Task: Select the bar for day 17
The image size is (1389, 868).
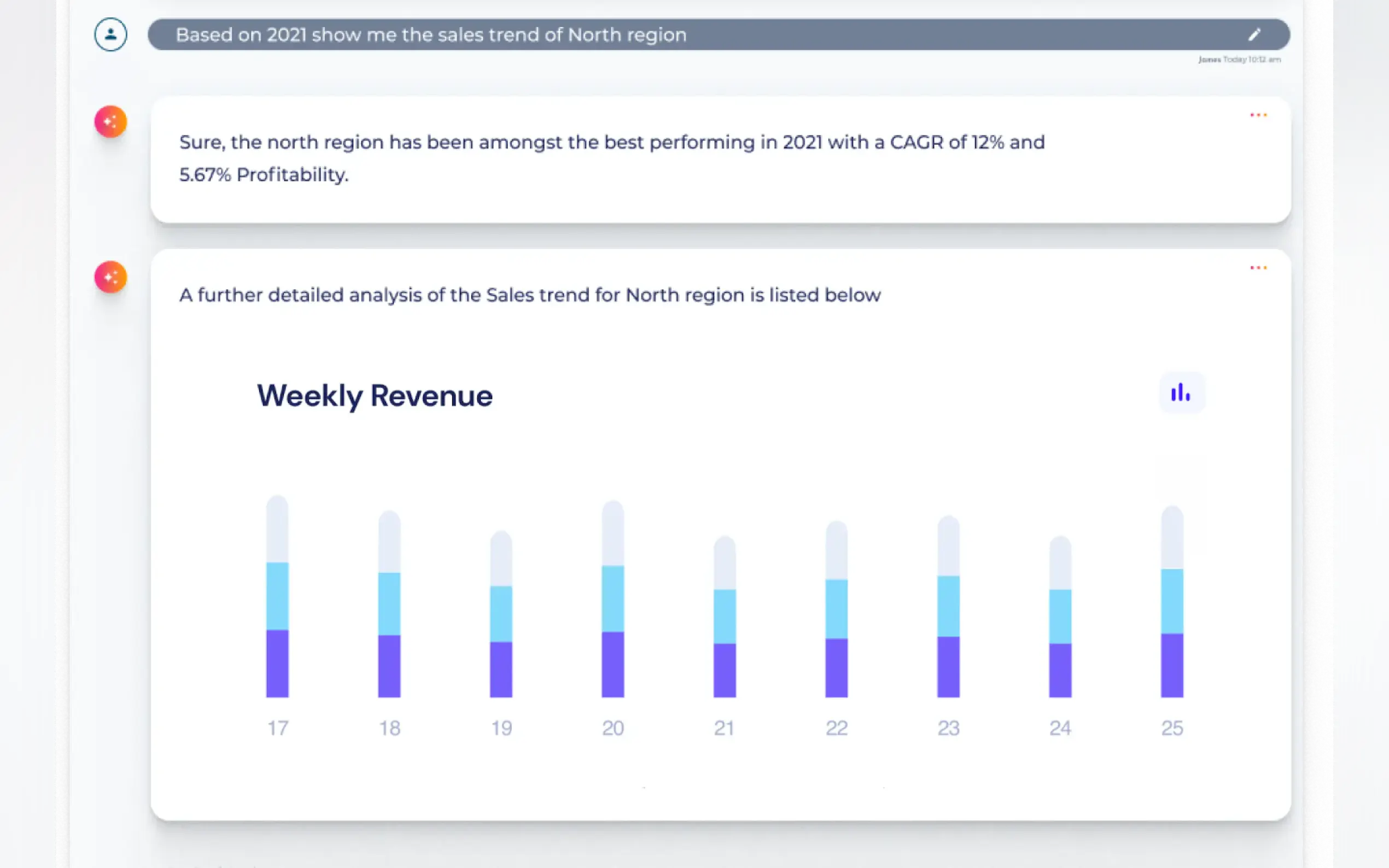Action: [277, 597]
